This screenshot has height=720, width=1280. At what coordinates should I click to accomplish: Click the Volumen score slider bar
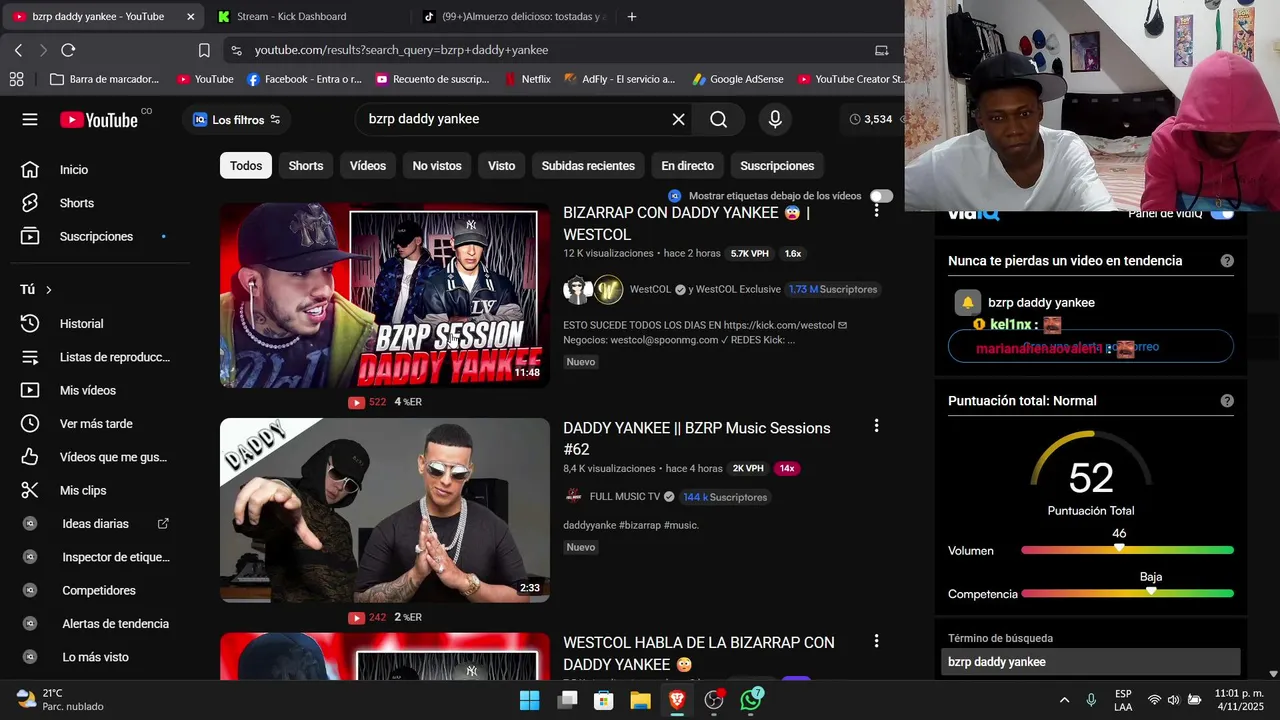click(1127, 551)
